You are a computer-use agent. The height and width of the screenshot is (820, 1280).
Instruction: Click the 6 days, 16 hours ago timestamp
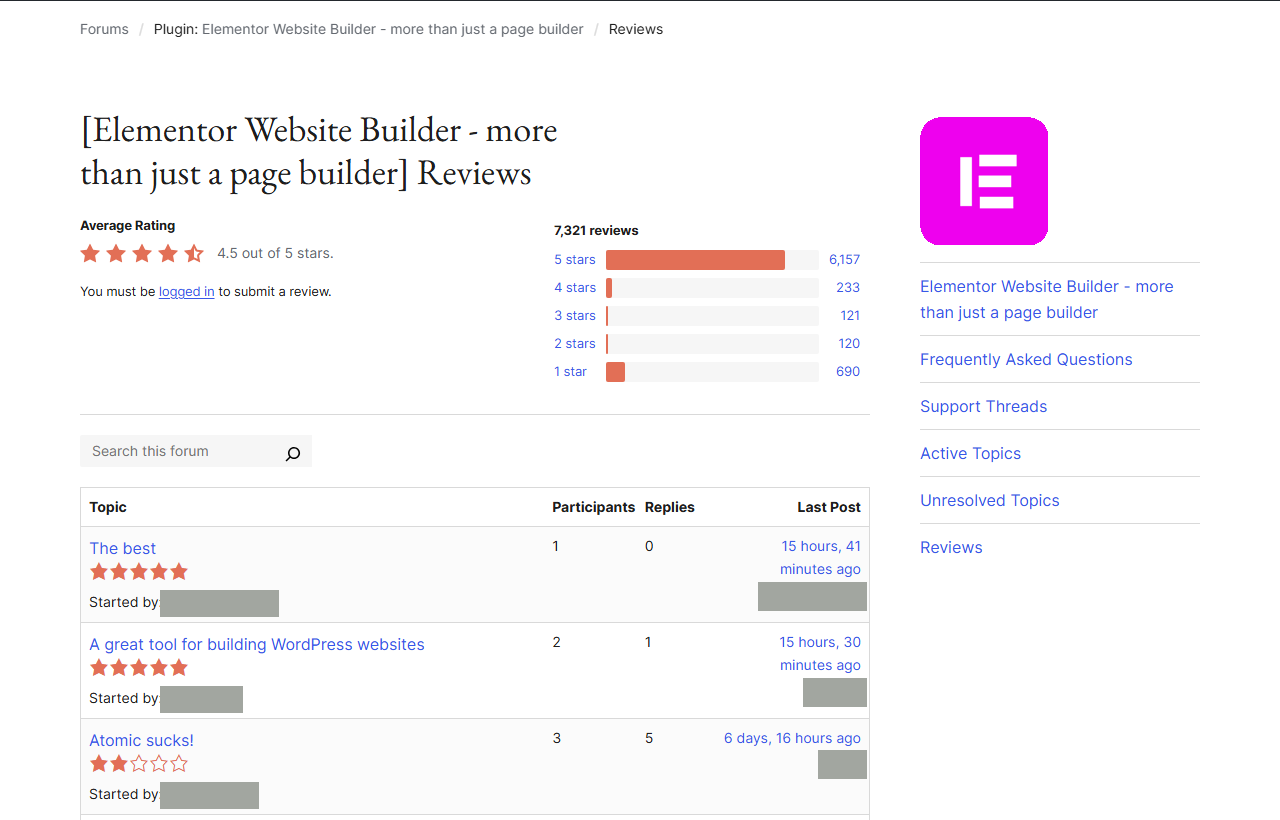pyautogui.click(x=792, y=738)
